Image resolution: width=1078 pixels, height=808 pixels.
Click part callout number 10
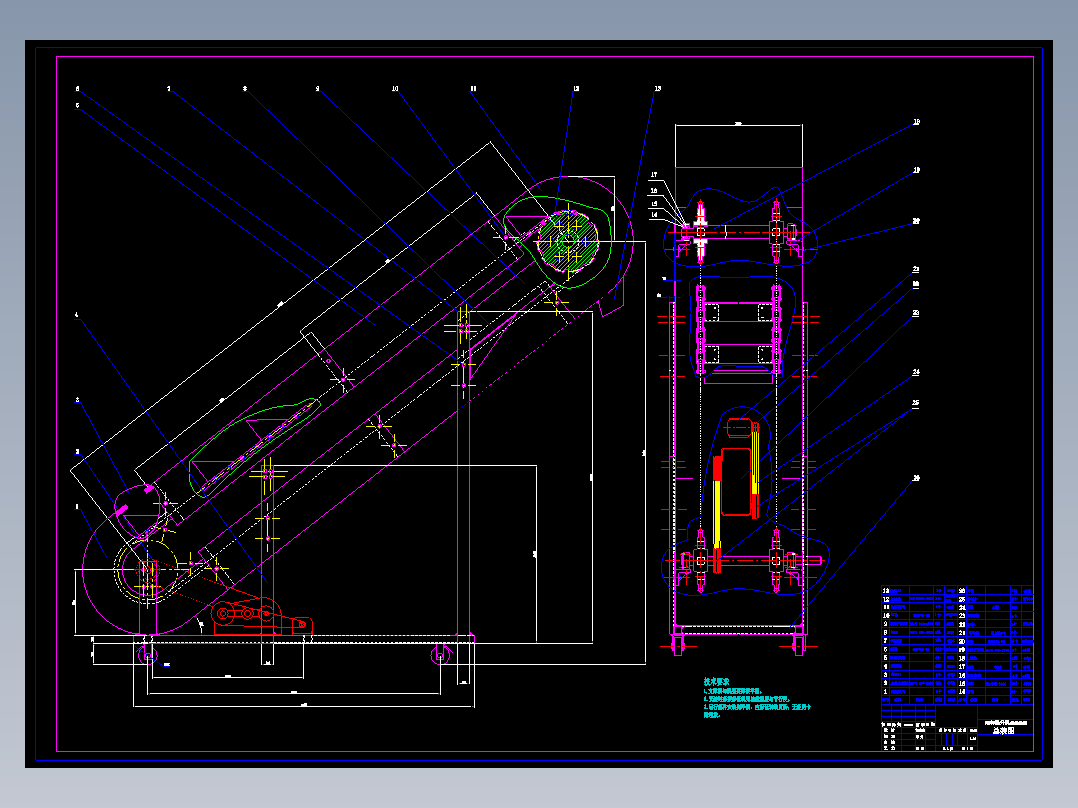[x=395, y=89]
